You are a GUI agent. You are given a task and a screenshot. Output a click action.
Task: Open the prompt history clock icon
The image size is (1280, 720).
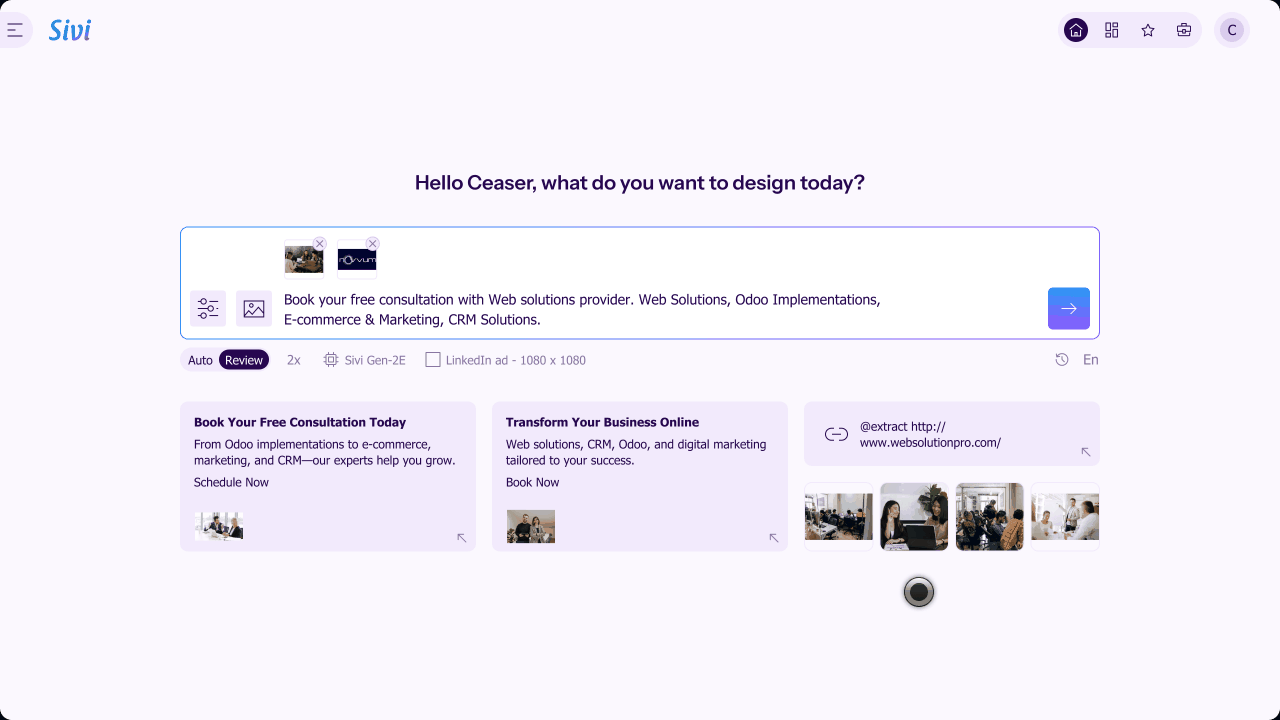(1062, 360)
